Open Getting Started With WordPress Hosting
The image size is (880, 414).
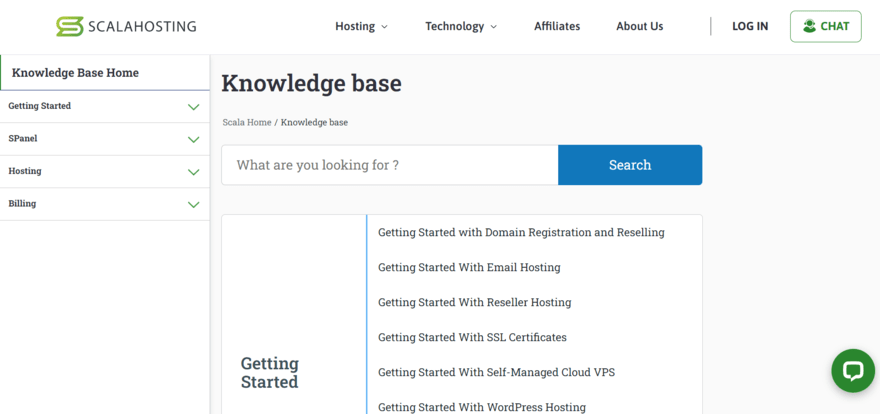pyautogui.click(x=482, y=407)
